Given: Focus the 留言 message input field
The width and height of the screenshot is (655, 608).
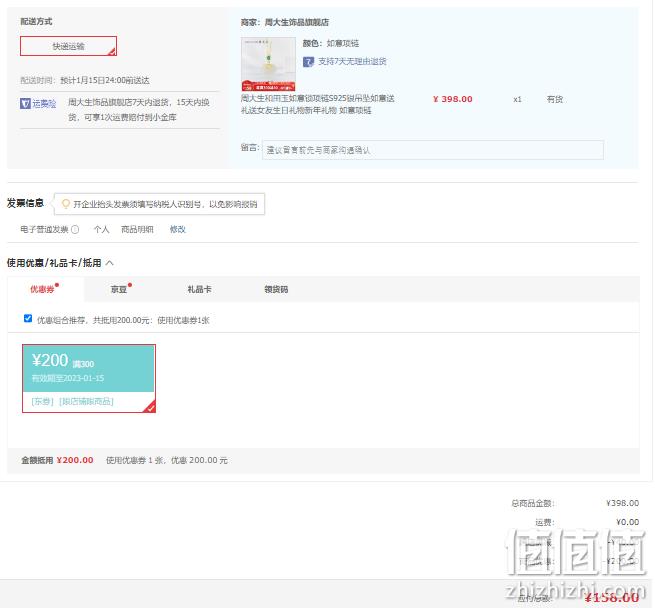Looking at the screenshot, I should pos(433,150).
